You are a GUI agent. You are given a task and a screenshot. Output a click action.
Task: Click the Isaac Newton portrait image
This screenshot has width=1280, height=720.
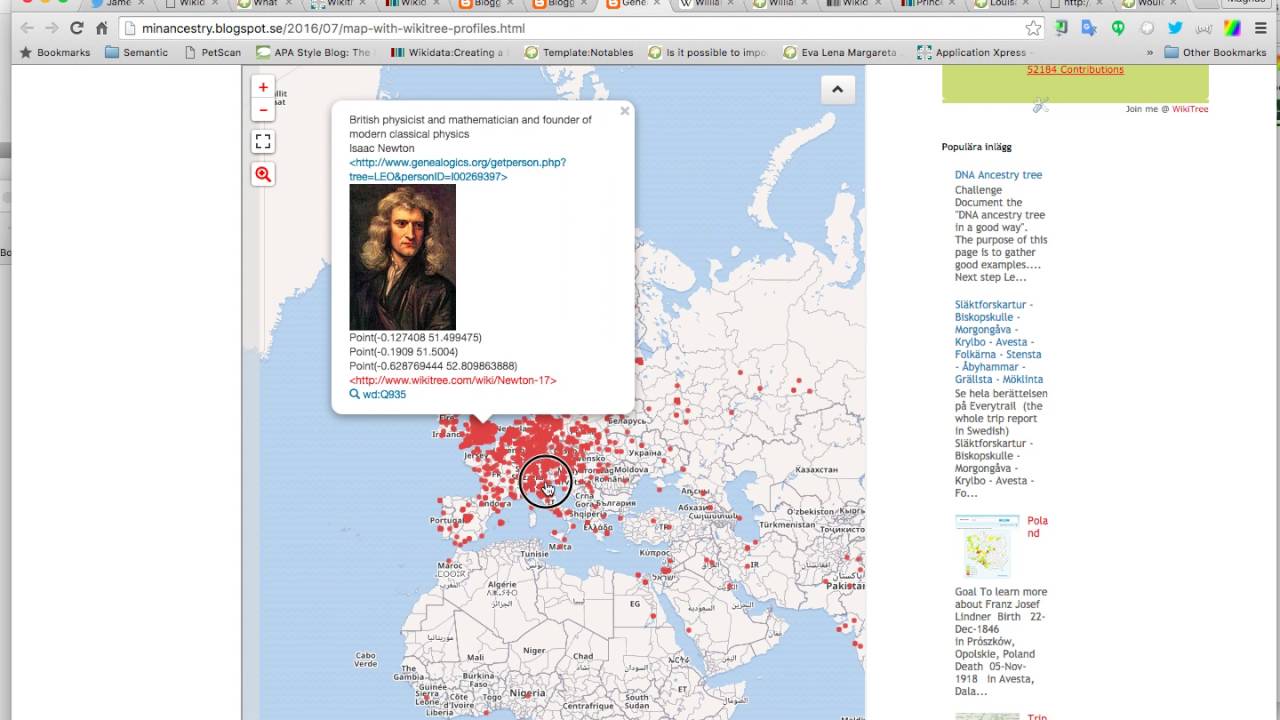pos(402,257)
